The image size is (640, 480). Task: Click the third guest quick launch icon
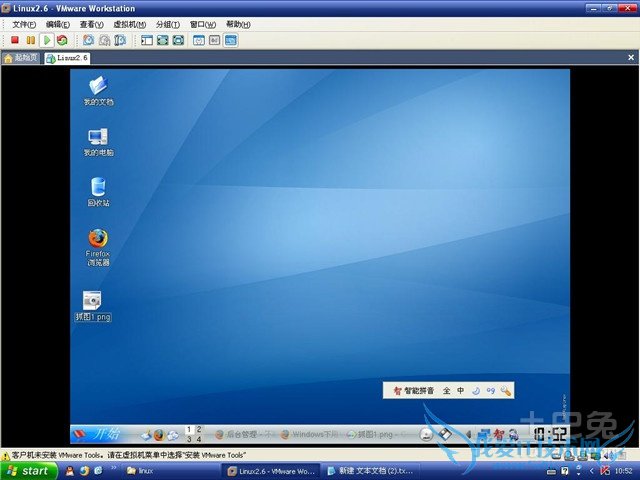point(173,436)
